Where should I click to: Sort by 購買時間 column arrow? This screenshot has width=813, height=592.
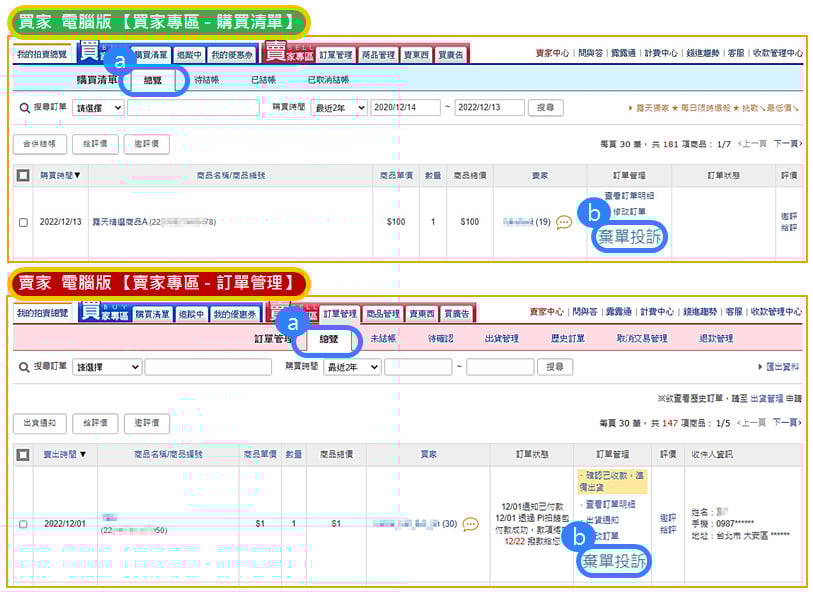point(78,175)
